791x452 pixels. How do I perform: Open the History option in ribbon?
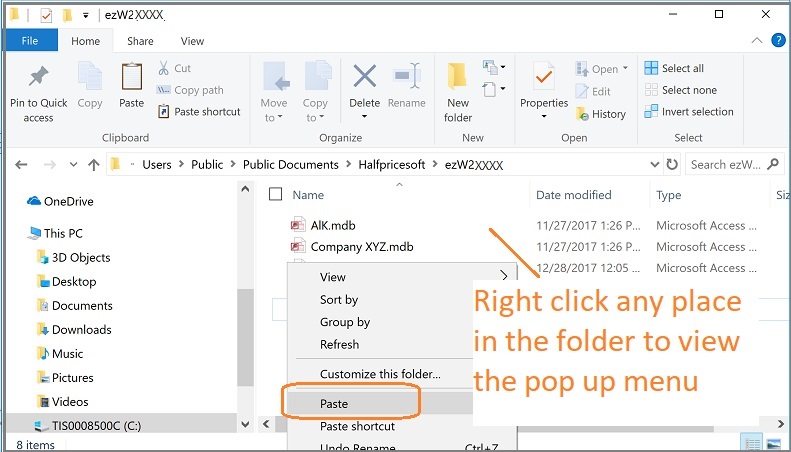[x=600, y=114]
